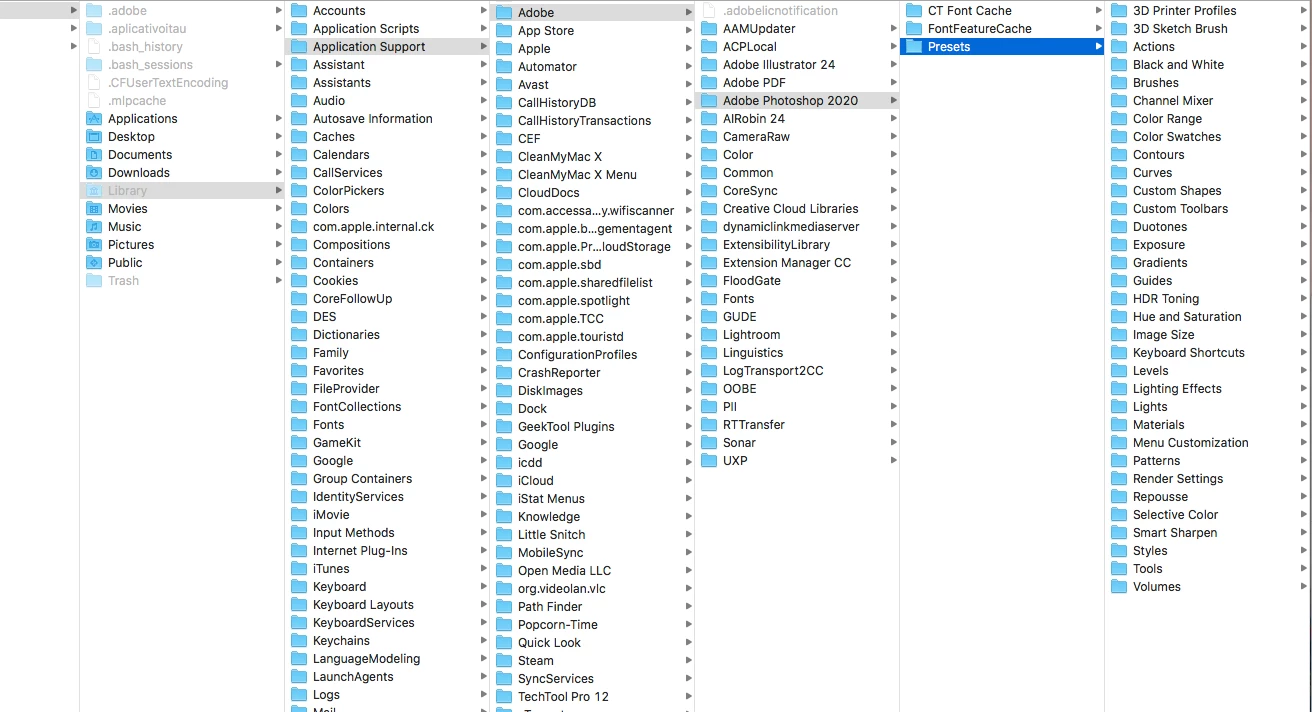
Task: Click the Applications folder icon
Action: click(94, 119)
